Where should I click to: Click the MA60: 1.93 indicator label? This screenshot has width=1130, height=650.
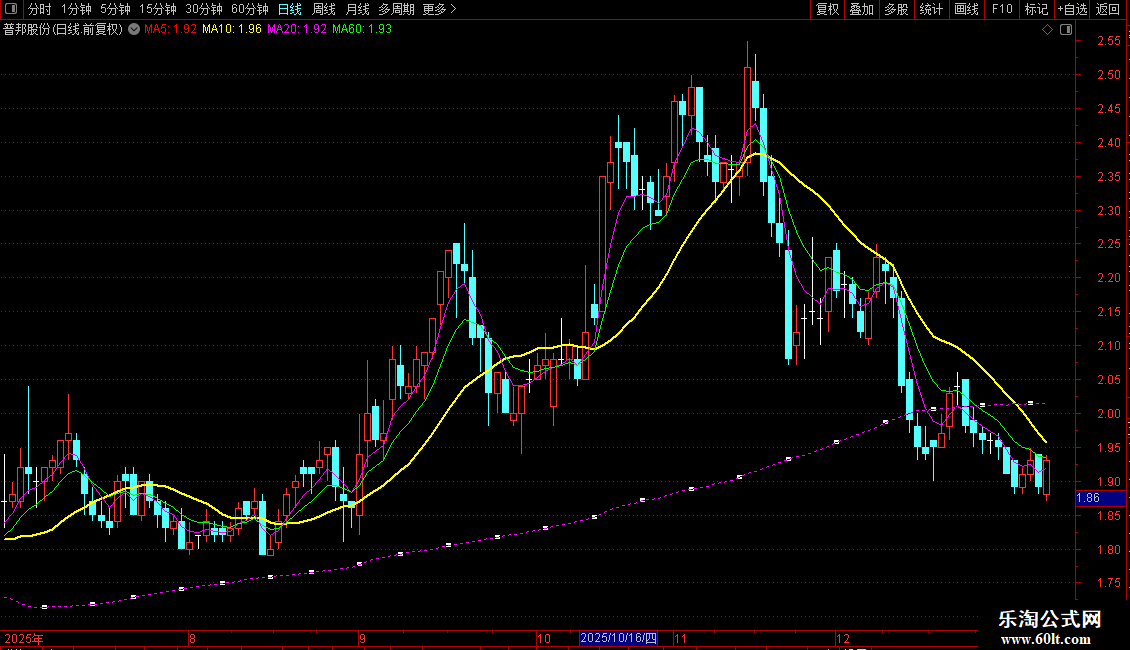(362, 29)
